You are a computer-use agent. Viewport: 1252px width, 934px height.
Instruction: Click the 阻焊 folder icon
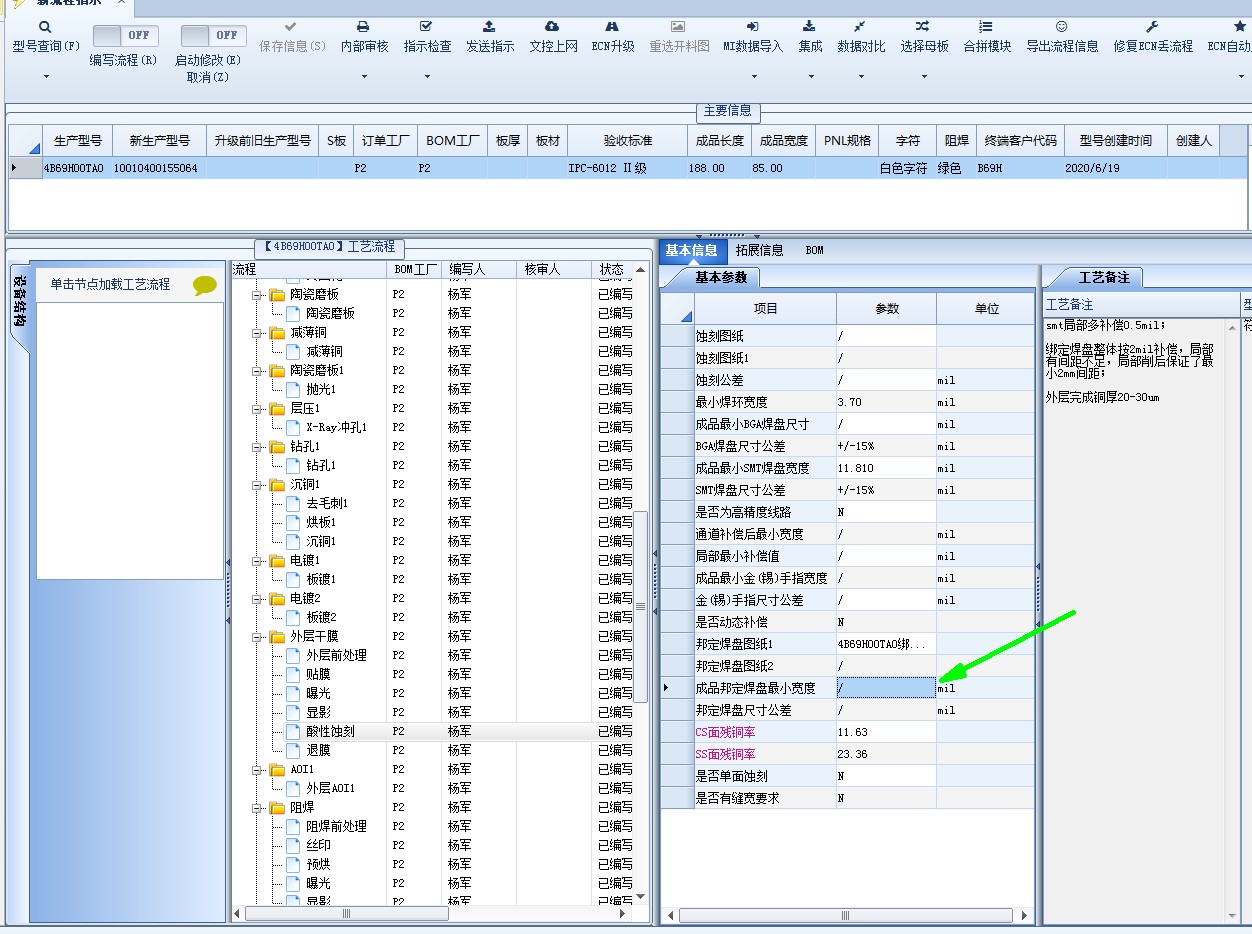click(x=277, y=808)
